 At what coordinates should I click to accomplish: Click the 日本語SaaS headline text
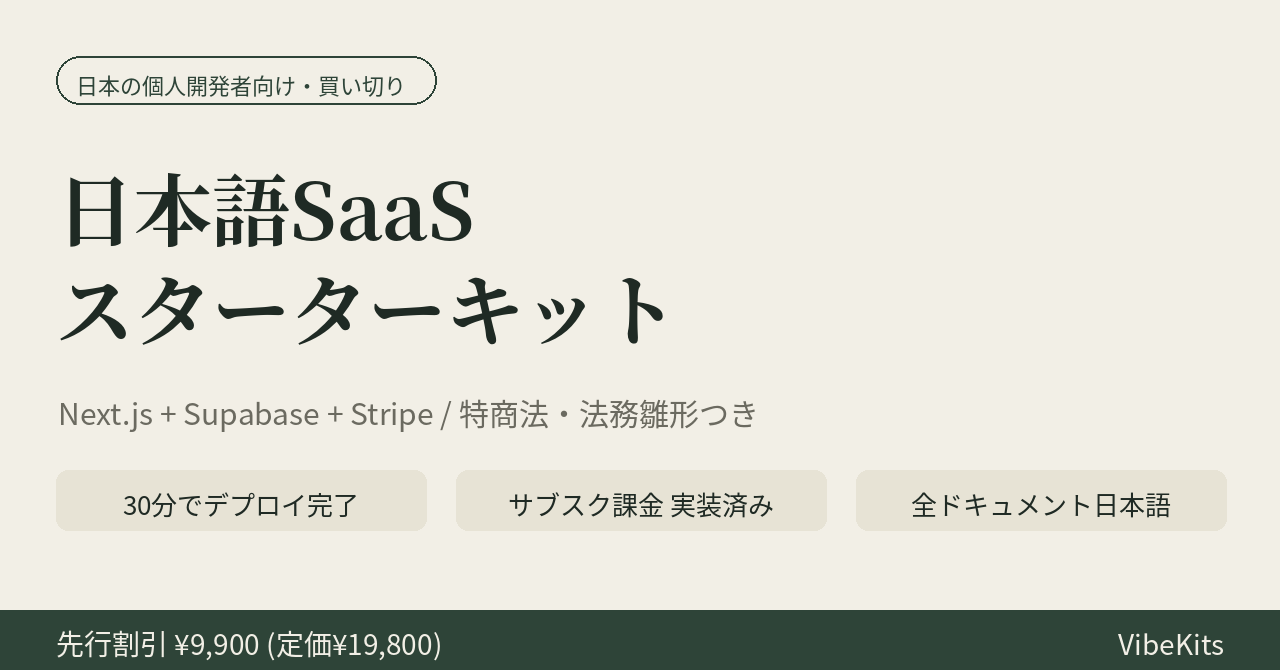[x=268, y=212]
